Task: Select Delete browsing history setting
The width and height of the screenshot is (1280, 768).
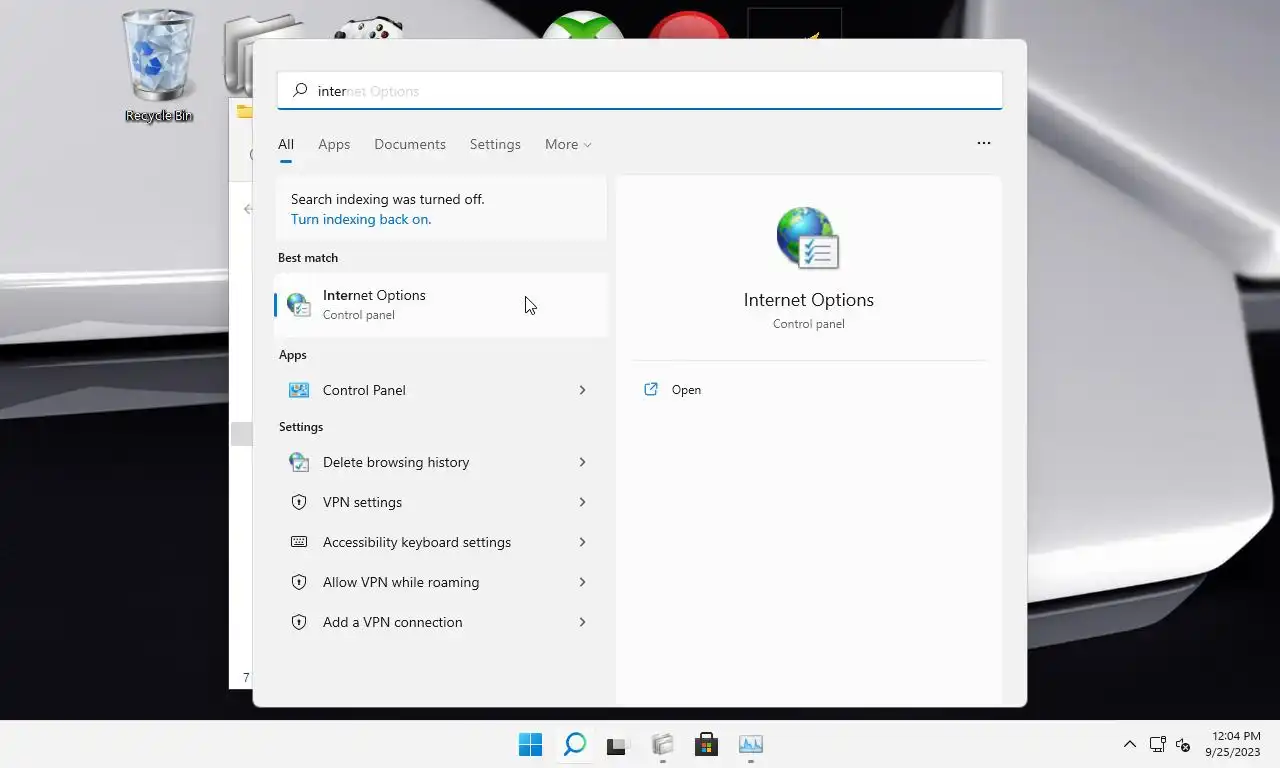Action: tap(440, 462)
